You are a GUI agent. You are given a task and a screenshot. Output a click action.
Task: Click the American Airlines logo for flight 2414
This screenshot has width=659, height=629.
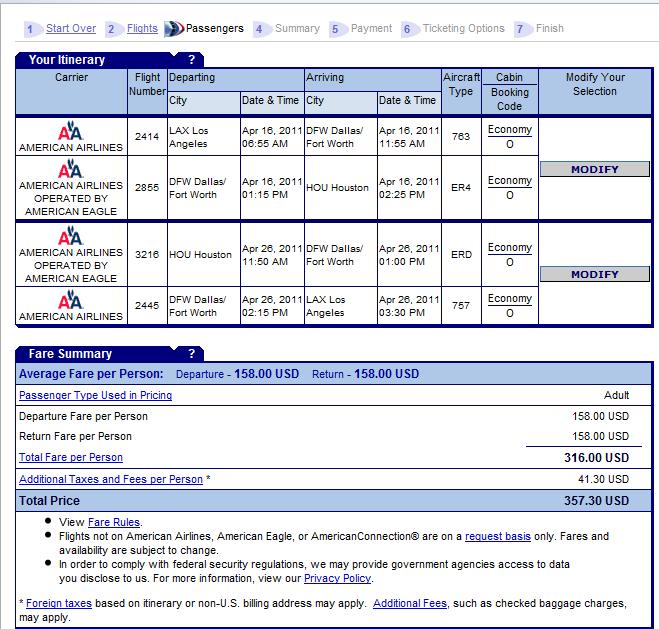coord(71,131)
